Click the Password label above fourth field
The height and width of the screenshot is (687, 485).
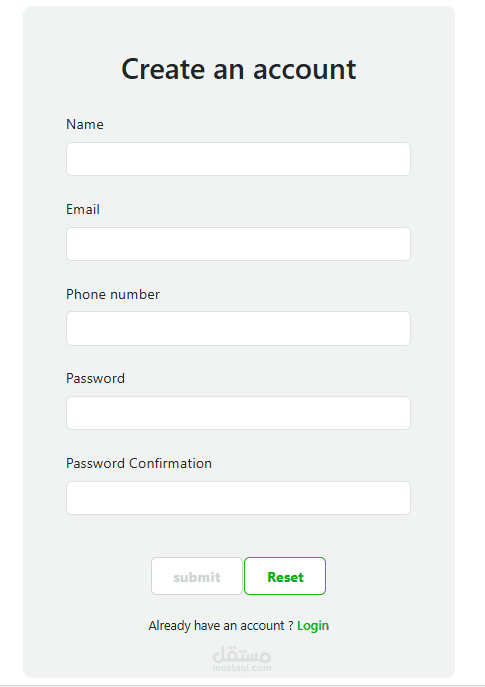(x=96, y=379)
